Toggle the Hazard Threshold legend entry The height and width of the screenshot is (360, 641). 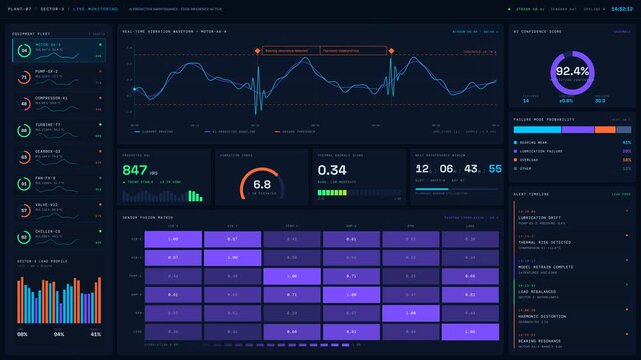(295, 132)
